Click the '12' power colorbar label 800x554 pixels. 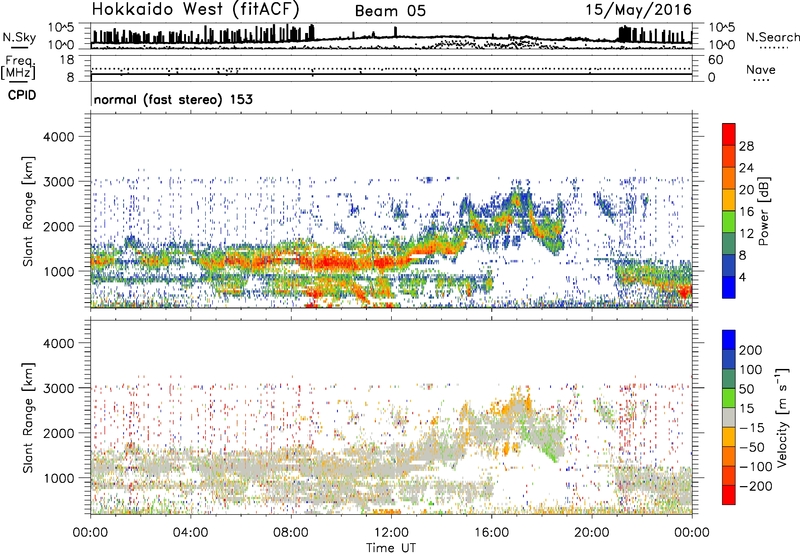tap(746, 234)
